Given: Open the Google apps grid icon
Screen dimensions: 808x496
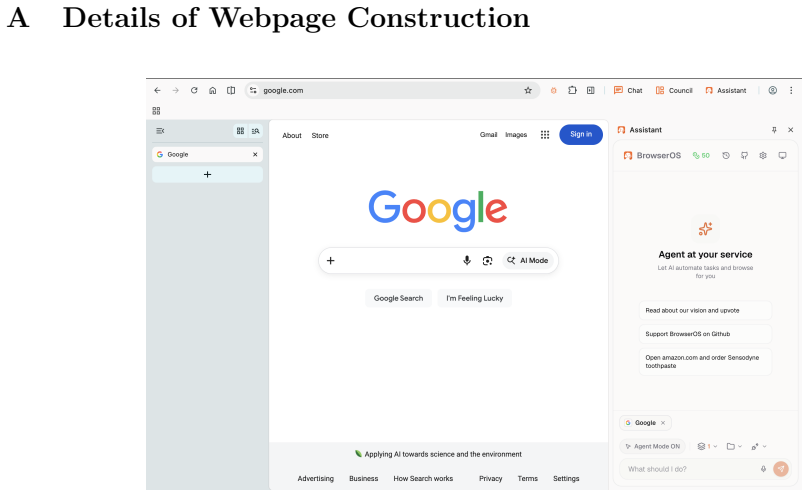Looking at the screenshot, I should click(x=545, y=135).
